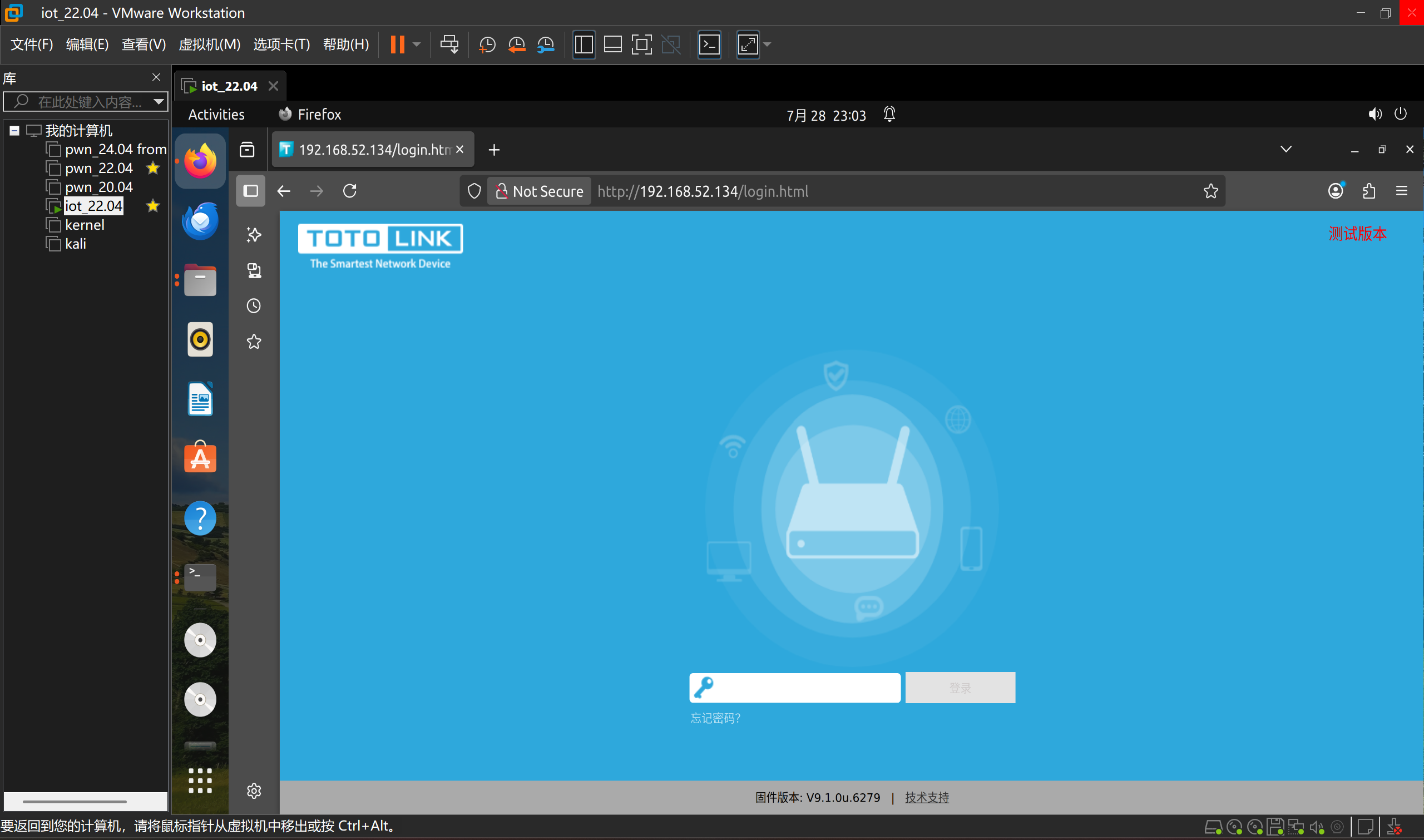Open the power options dropdown next to pause
Viewport: 1424px width, 840px height.
417,44
